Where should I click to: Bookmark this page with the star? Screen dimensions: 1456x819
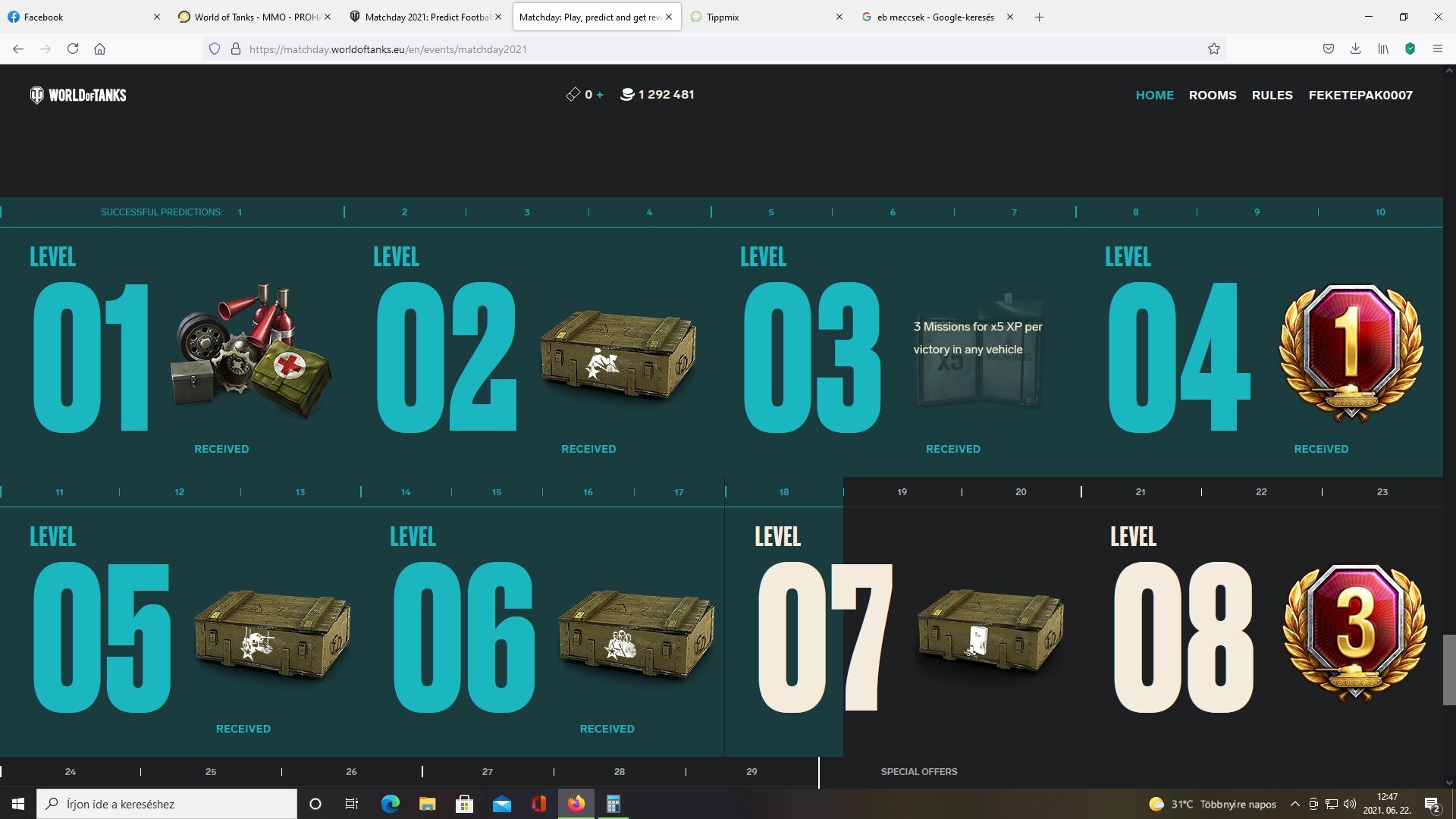tap(1213, 49)
